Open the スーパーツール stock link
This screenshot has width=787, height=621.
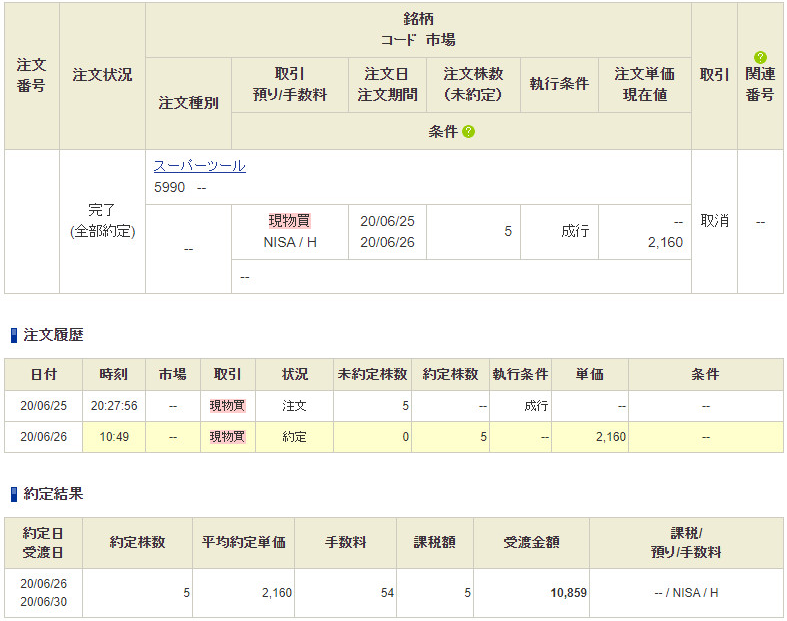coord(199,166)
